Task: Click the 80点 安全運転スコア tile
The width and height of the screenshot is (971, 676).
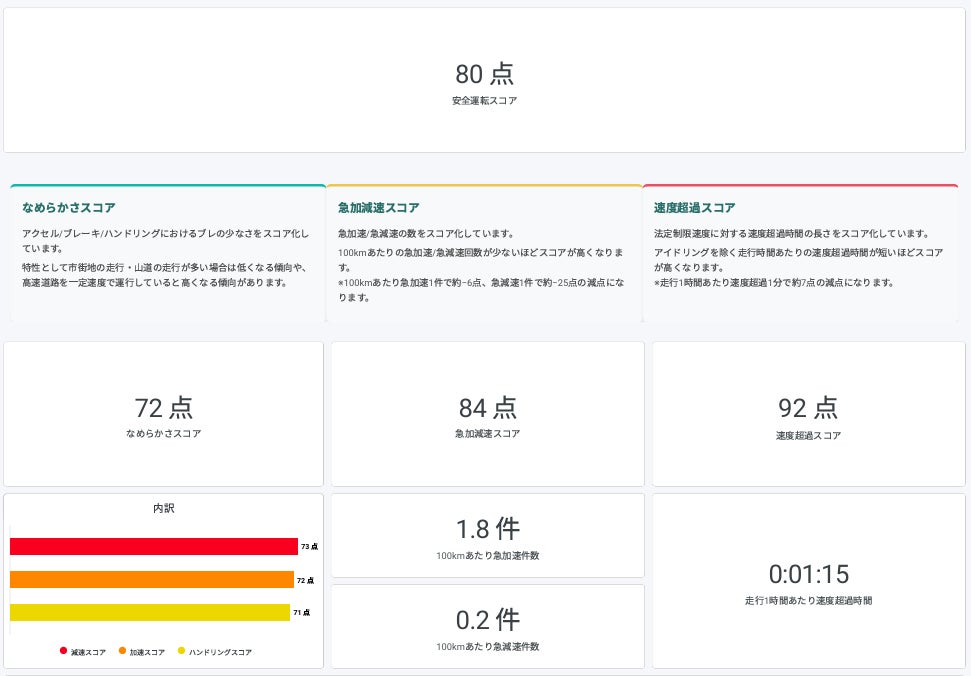Action: click(x=484, y=80)
